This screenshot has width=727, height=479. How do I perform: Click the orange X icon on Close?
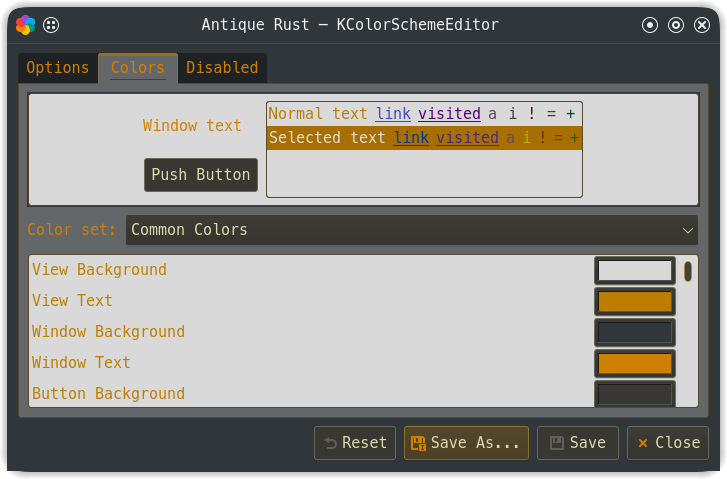pos(643,443)
